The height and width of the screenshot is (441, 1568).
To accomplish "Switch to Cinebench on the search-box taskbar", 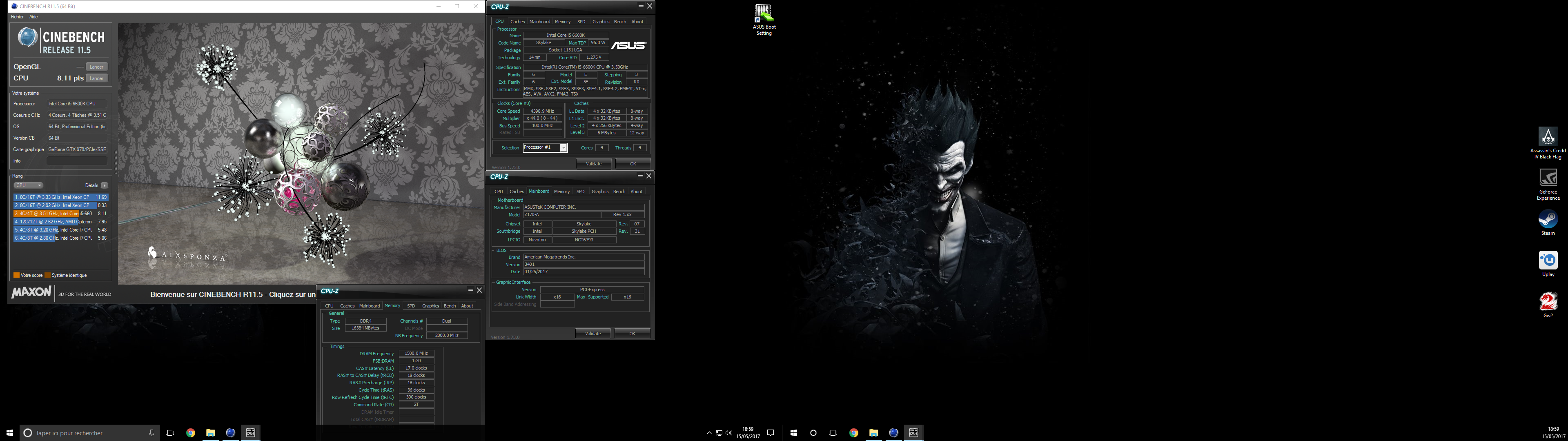I will pyautogui.click(x=230, y=433).
